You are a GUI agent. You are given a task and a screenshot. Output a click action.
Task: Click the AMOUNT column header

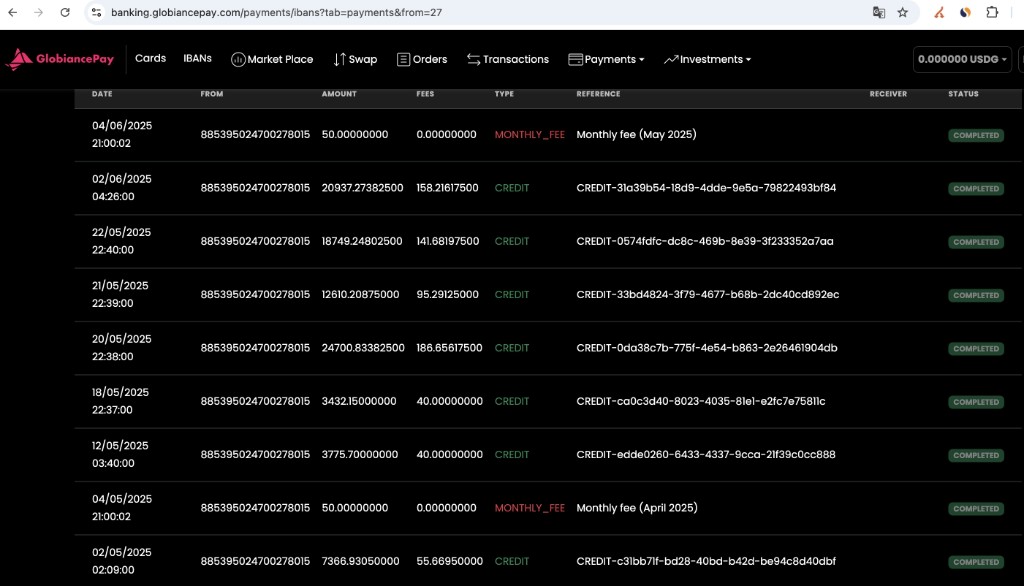tap(339, 94)
